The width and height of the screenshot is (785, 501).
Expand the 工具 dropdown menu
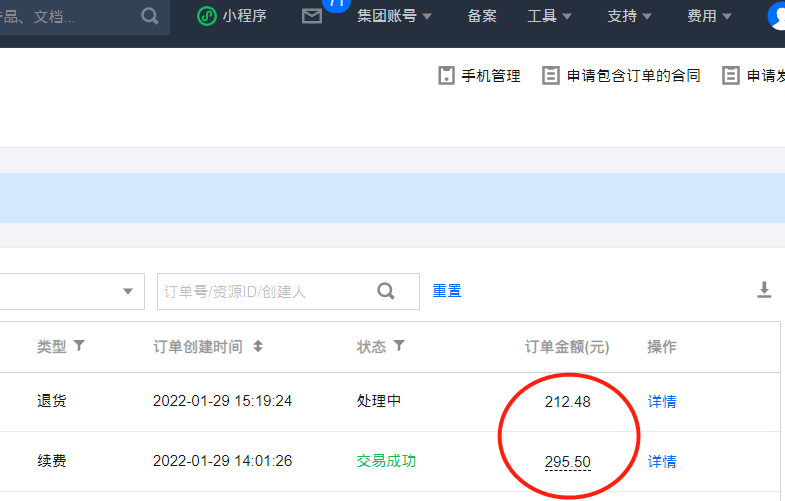click(x=549, y=16)
